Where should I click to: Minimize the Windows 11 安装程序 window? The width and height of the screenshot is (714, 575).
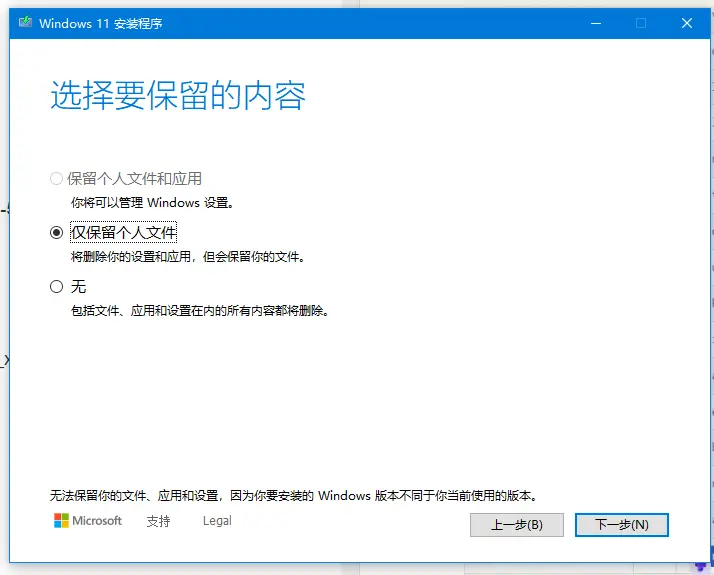click(x=596, y=23)
